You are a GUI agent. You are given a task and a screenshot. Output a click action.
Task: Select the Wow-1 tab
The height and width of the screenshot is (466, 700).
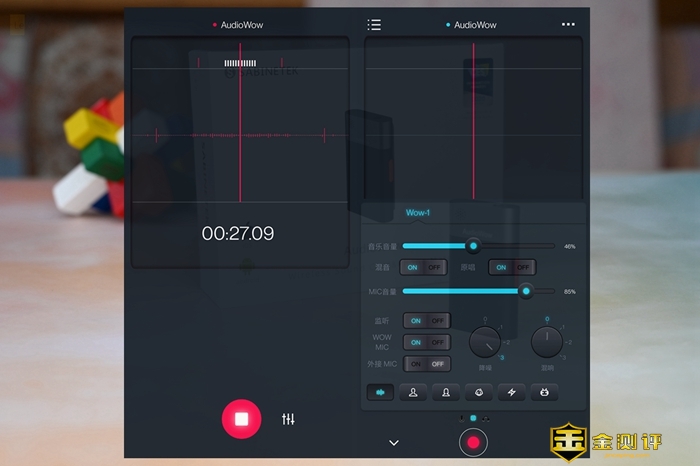click(417, 212)
